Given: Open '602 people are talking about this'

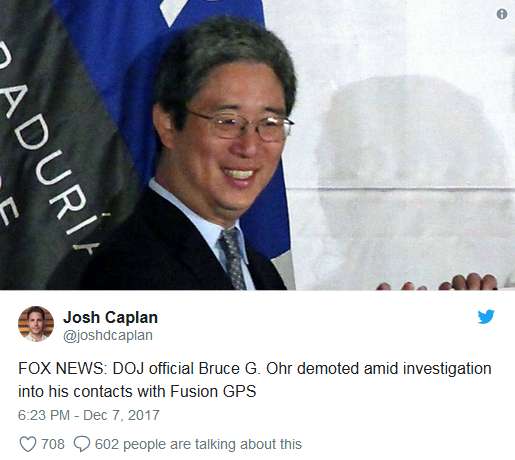Looking at the screenshot, I should (x=198, y=444).
